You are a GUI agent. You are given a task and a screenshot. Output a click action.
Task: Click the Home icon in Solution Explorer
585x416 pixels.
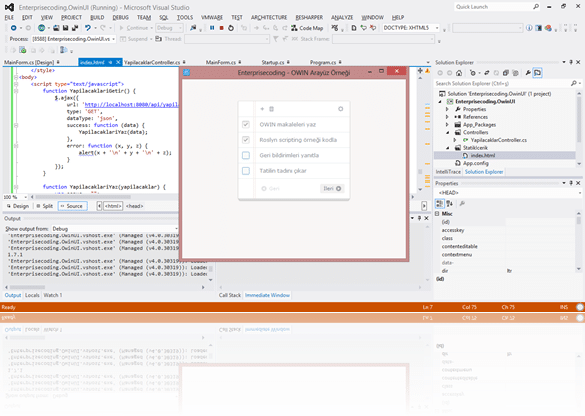coord(459,73)
